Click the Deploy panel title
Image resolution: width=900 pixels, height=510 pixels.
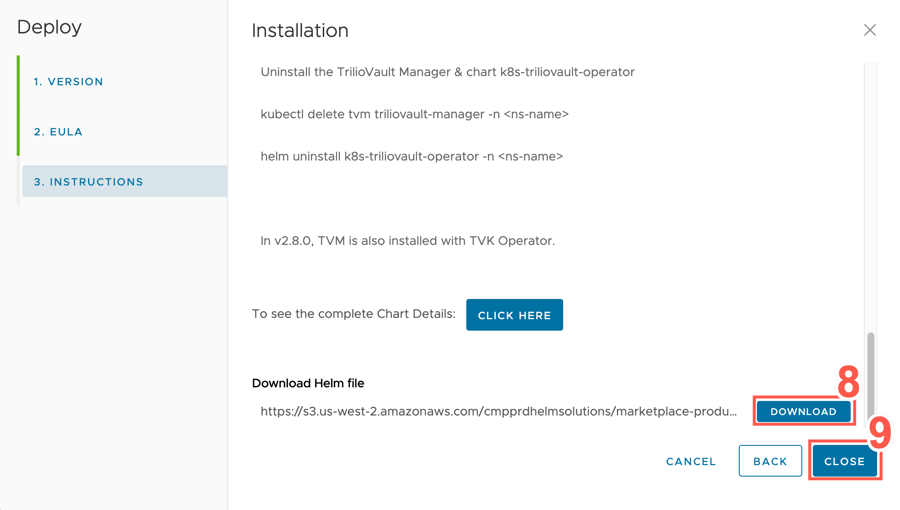coord(49,27)
